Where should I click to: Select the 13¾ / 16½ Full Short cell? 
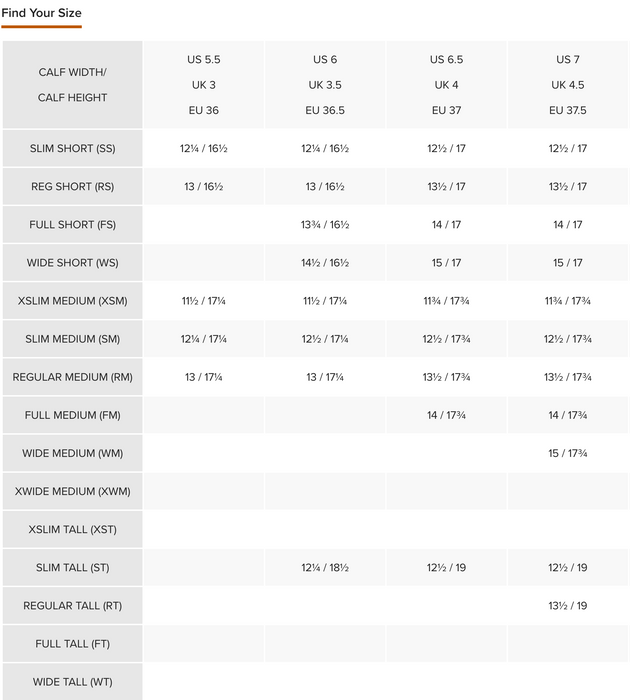[x=325, y=225]
